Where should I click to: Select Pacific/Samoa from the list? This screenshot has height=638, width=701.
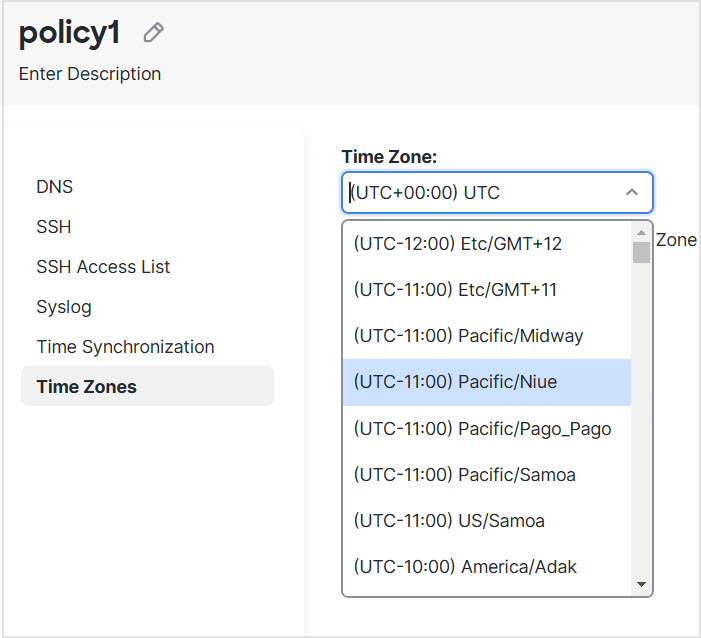[464, 474]
